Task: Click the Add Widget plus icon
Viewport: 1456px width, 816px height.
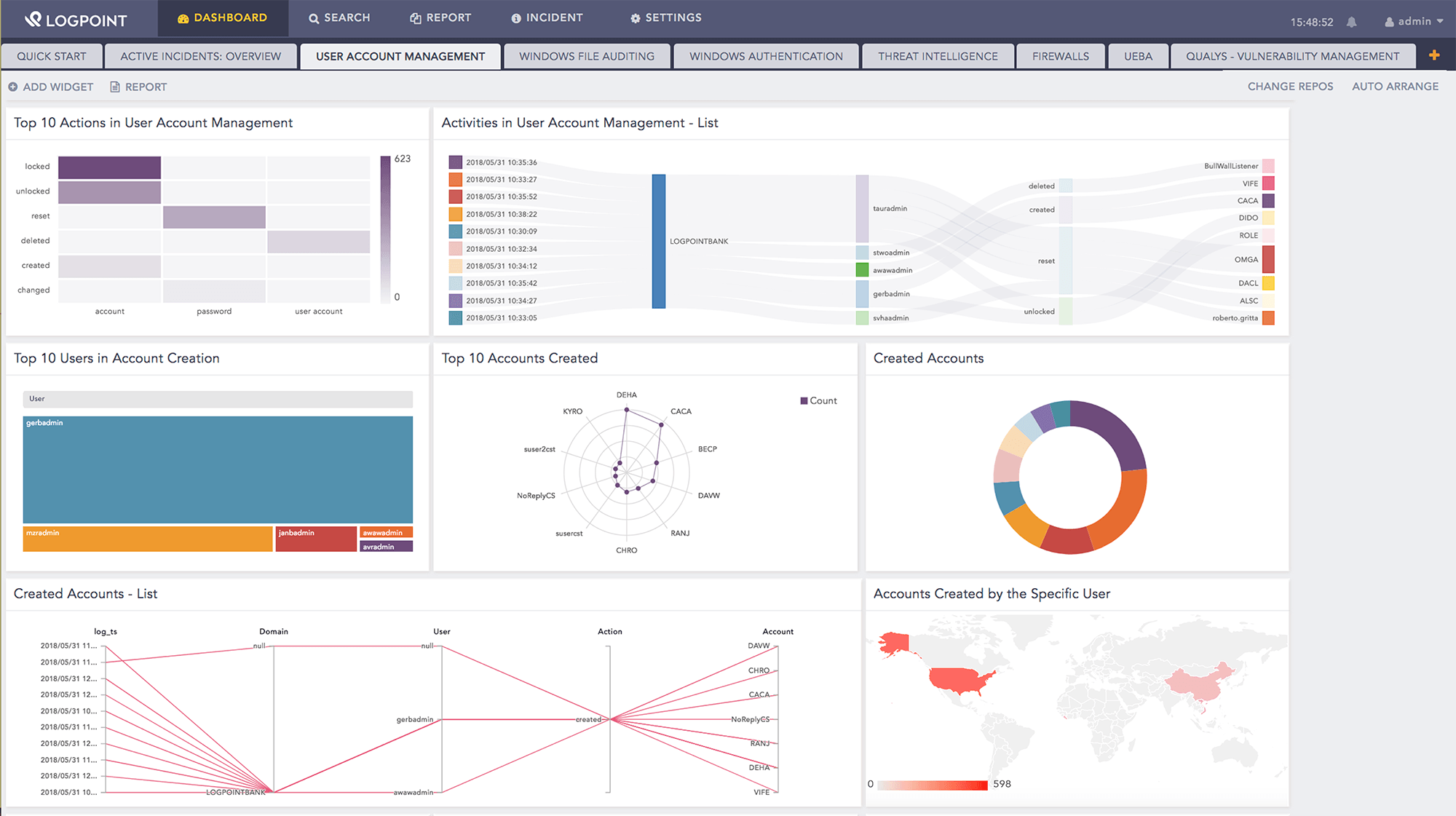Action: coord(13,86)
